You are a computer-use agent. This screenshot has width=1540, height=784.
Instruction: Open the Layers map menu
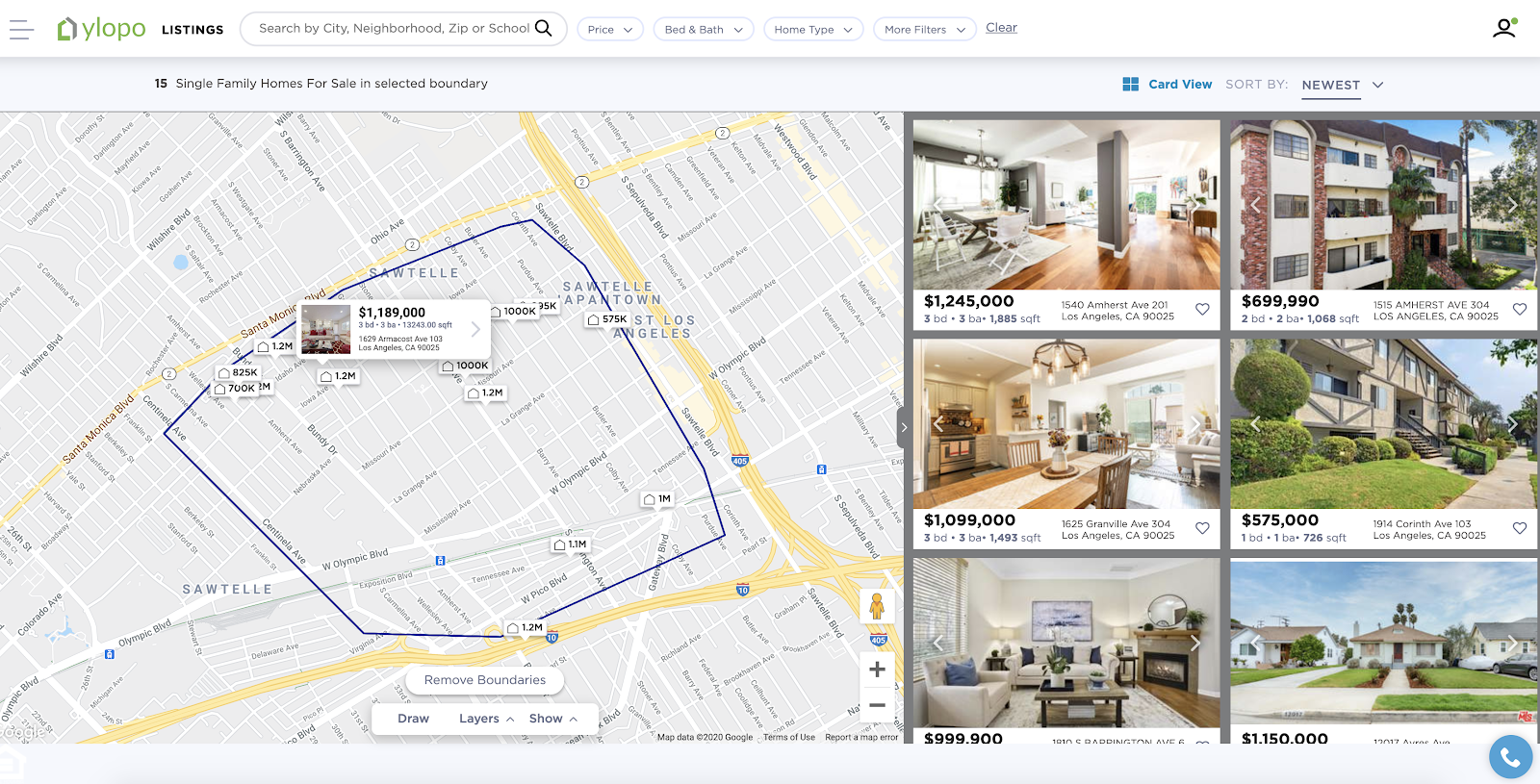pyautogui.click(x=486, y=719)
